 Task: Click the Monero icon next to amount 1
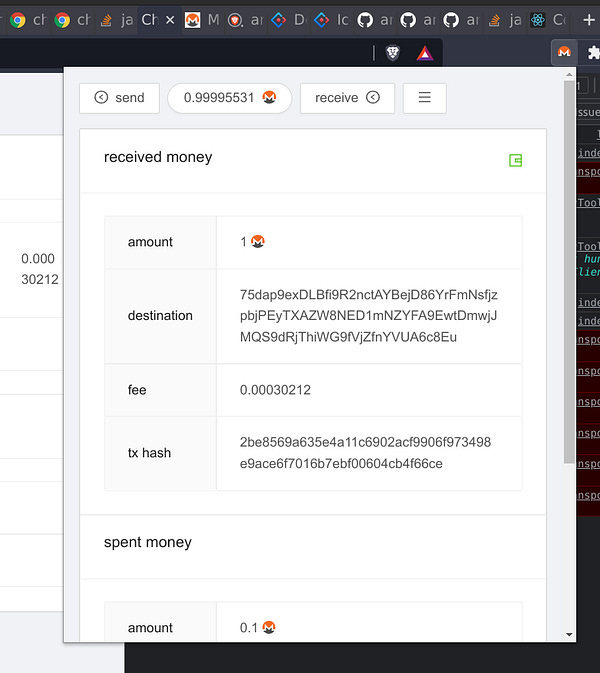(258, 242)
